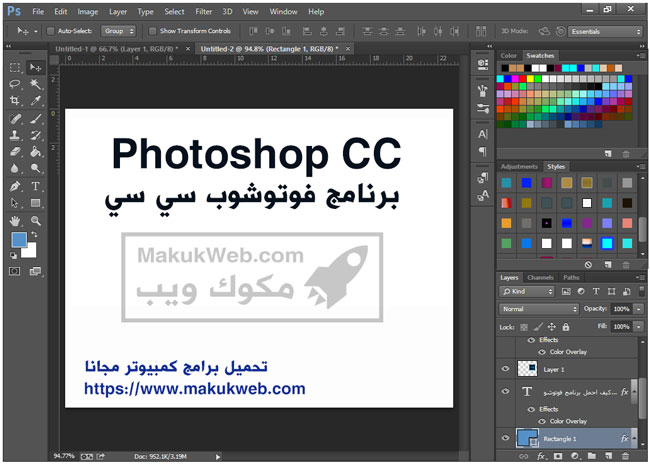
Task: Open the Paragraph panel icon
Action: coord(483,151)
